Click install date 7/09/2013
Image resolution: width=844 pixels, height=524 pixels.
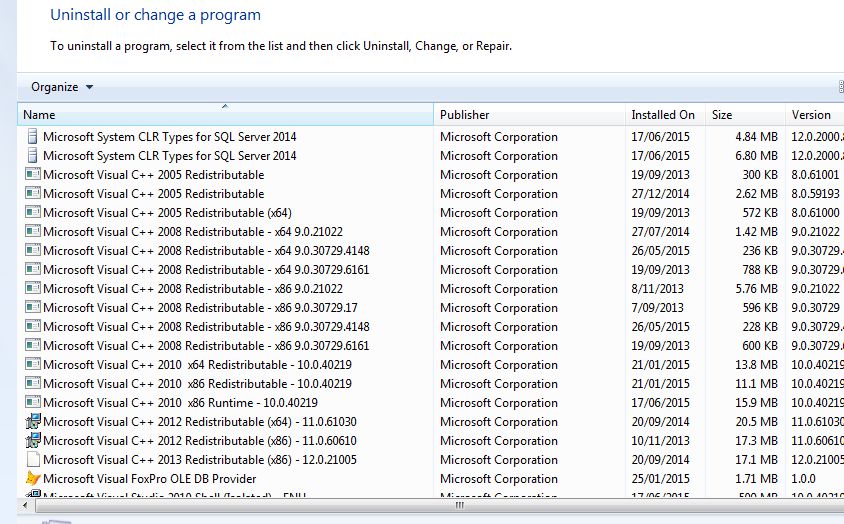pos(657,308)
